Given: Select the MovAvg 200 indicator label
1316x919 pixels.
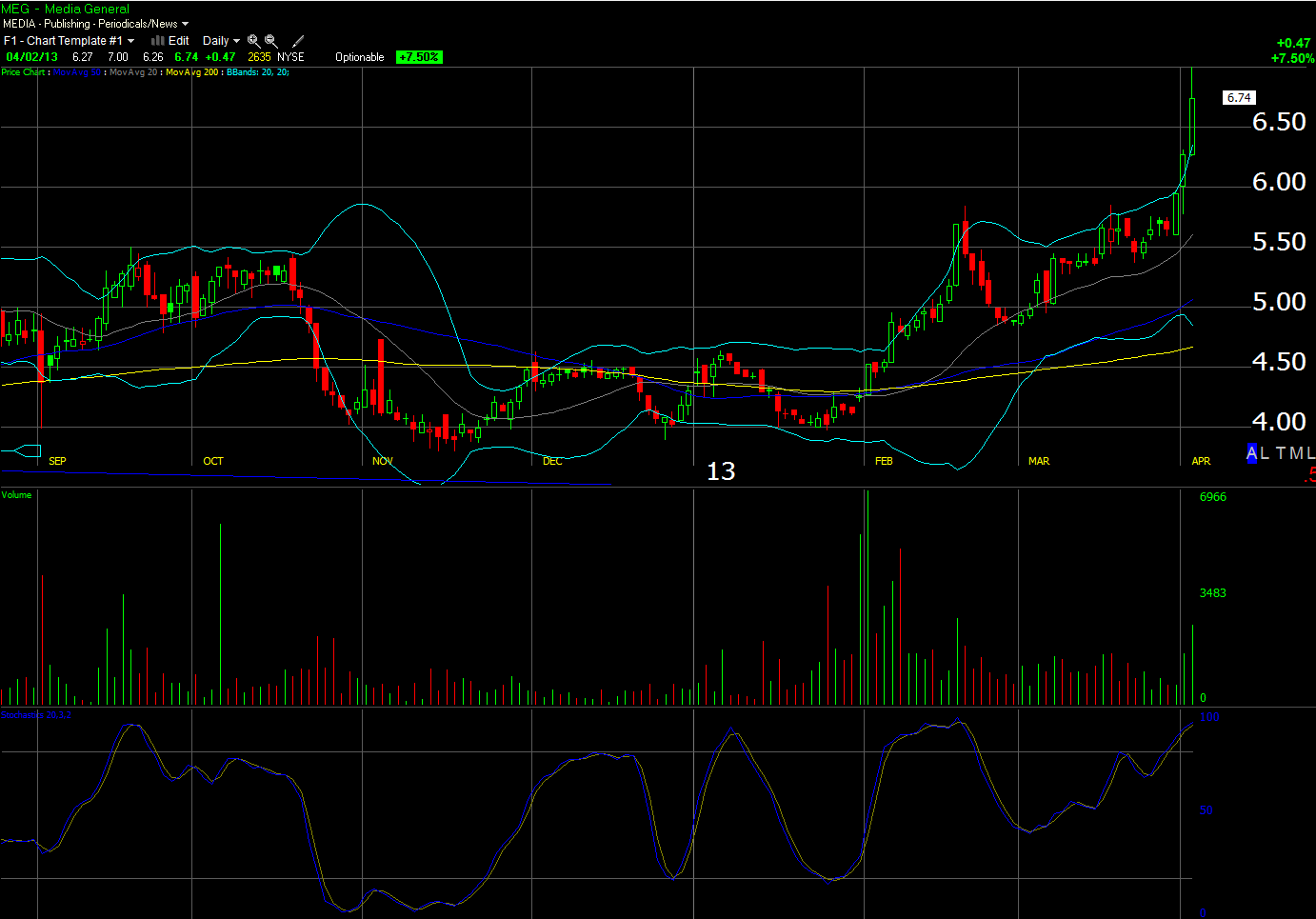Looking at the screenshot, I should click(x=192, y=72).
